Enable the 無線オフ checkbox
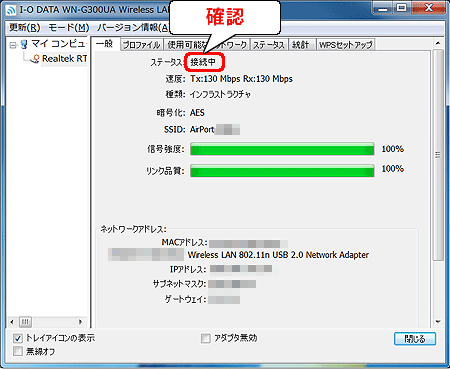The height and width of the screenshot is (369, 450). (x=18, y=351)
